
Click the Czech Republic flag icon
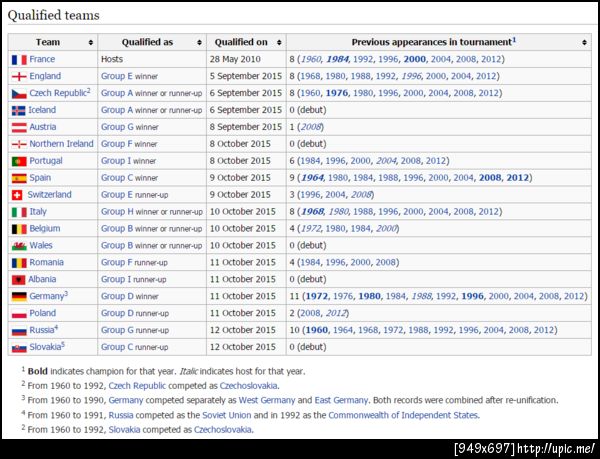(x=19, y=94)
